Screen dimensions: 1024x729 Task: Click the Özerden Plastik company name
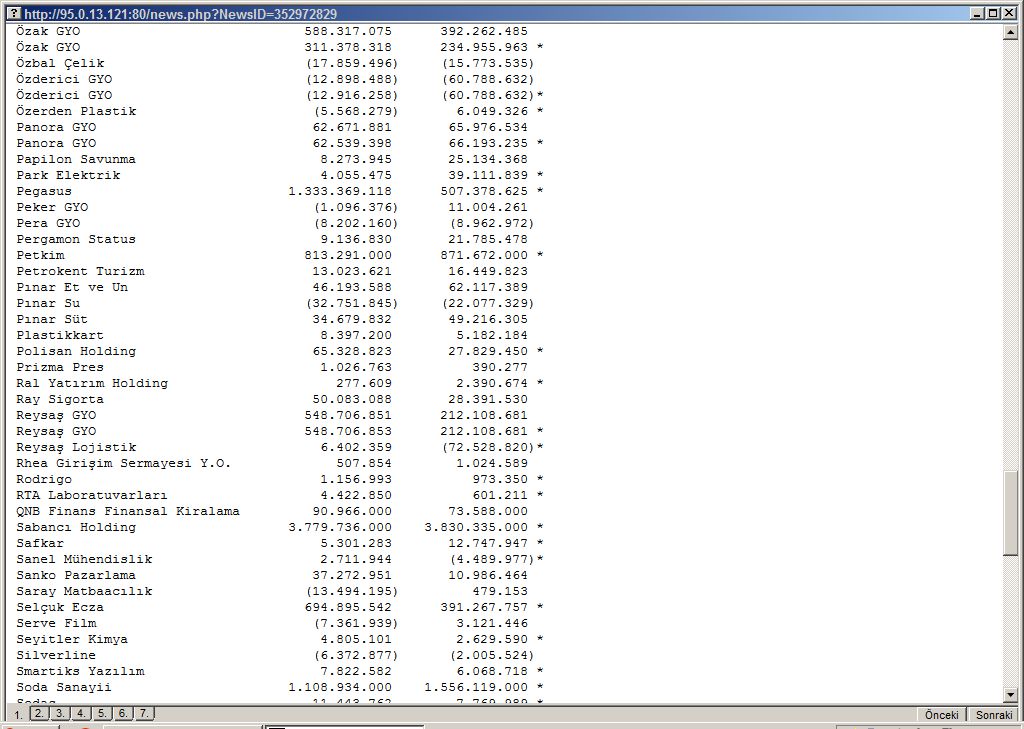[x=76, y=111]
